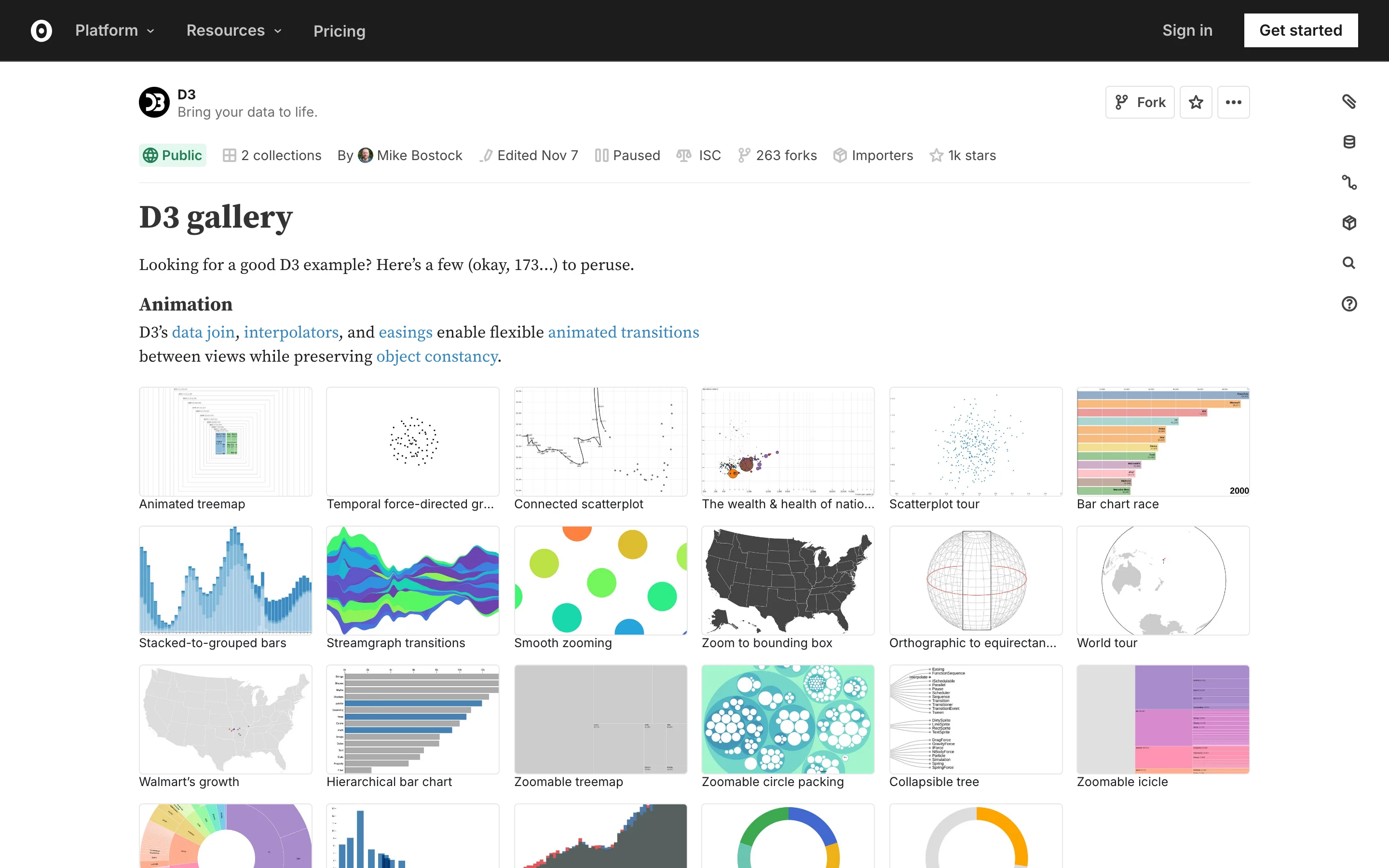Screen dimensions: 1389x868
Task: Click the Public visibility badge
Action: tap(172, 156)
